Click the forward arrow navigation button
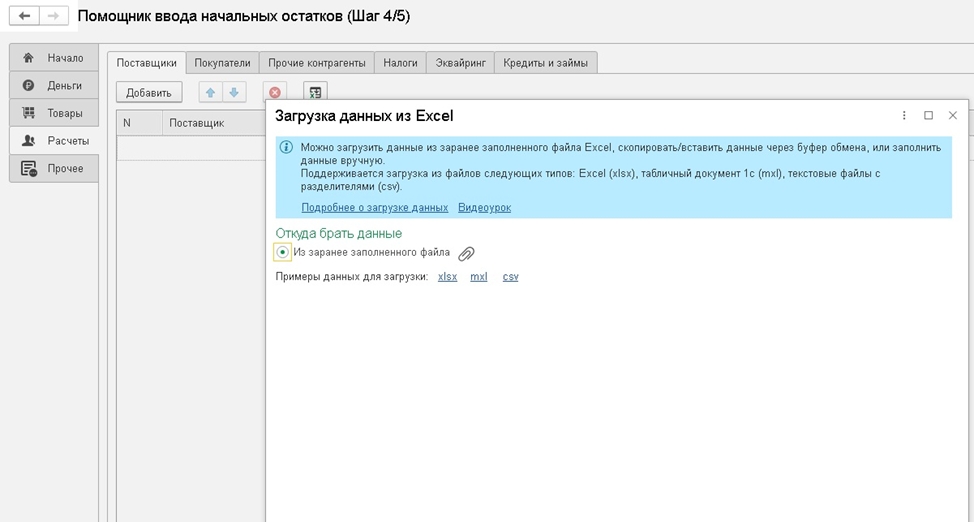This screenshot has height=522, width=974. tap(54, 16)
